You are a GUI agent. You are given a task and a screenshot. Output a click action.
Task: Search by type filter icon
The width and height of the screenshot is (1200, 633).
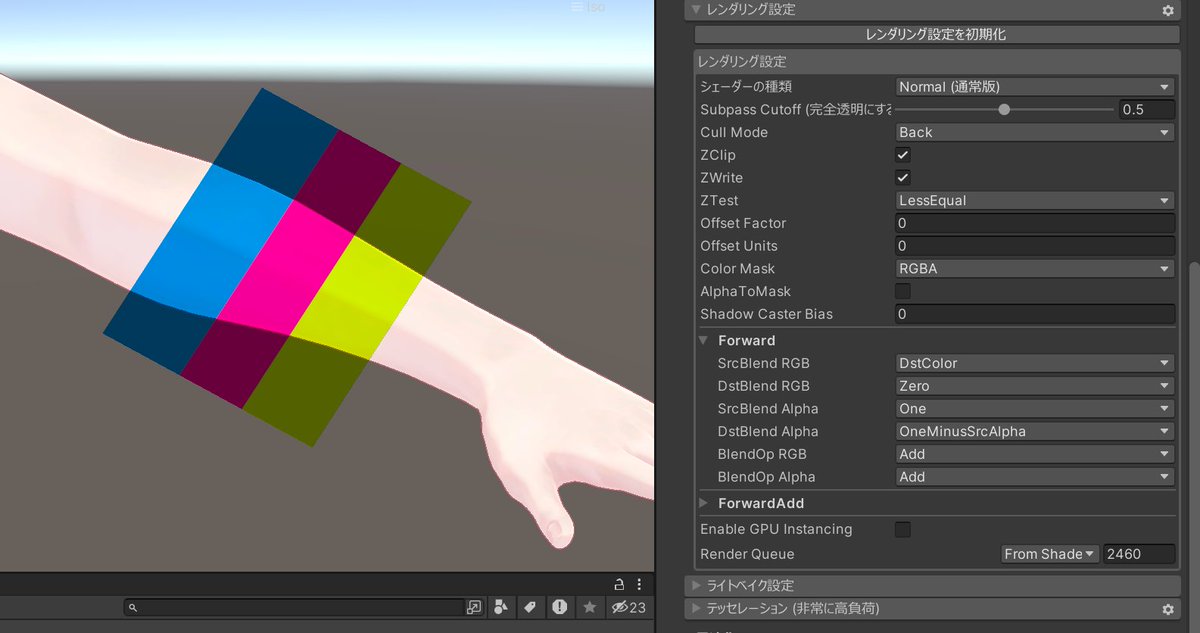500,607
